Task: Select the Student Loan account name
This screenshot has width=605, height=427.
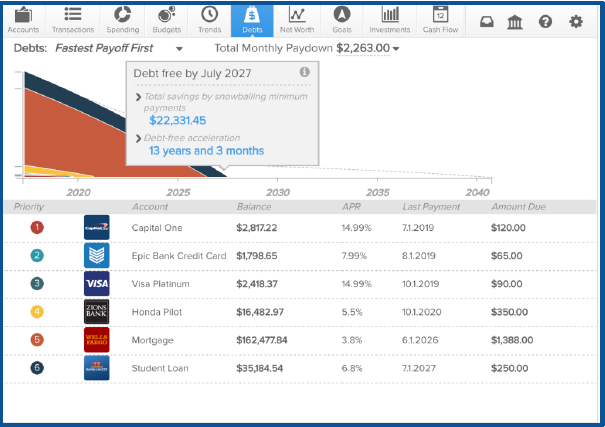Action: tap(160, 368)
